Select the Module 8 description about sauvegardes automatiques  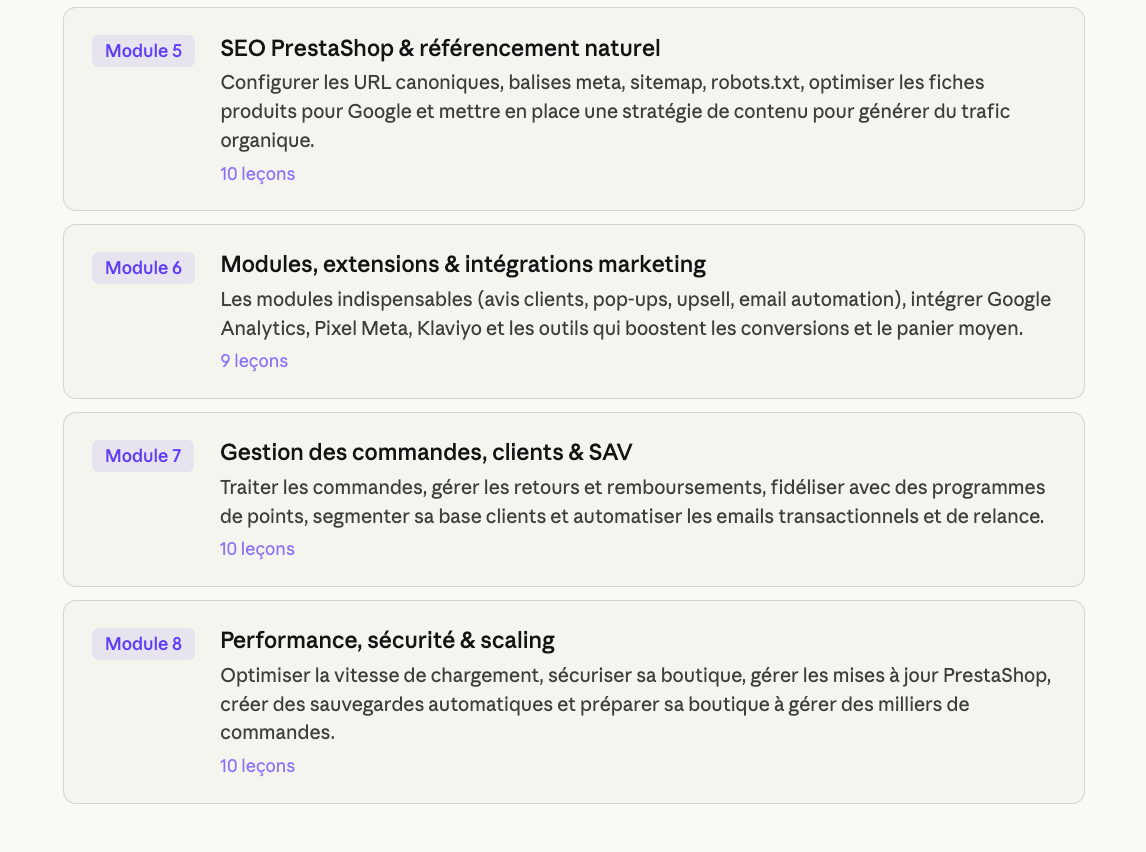click(x=635, y=704)
